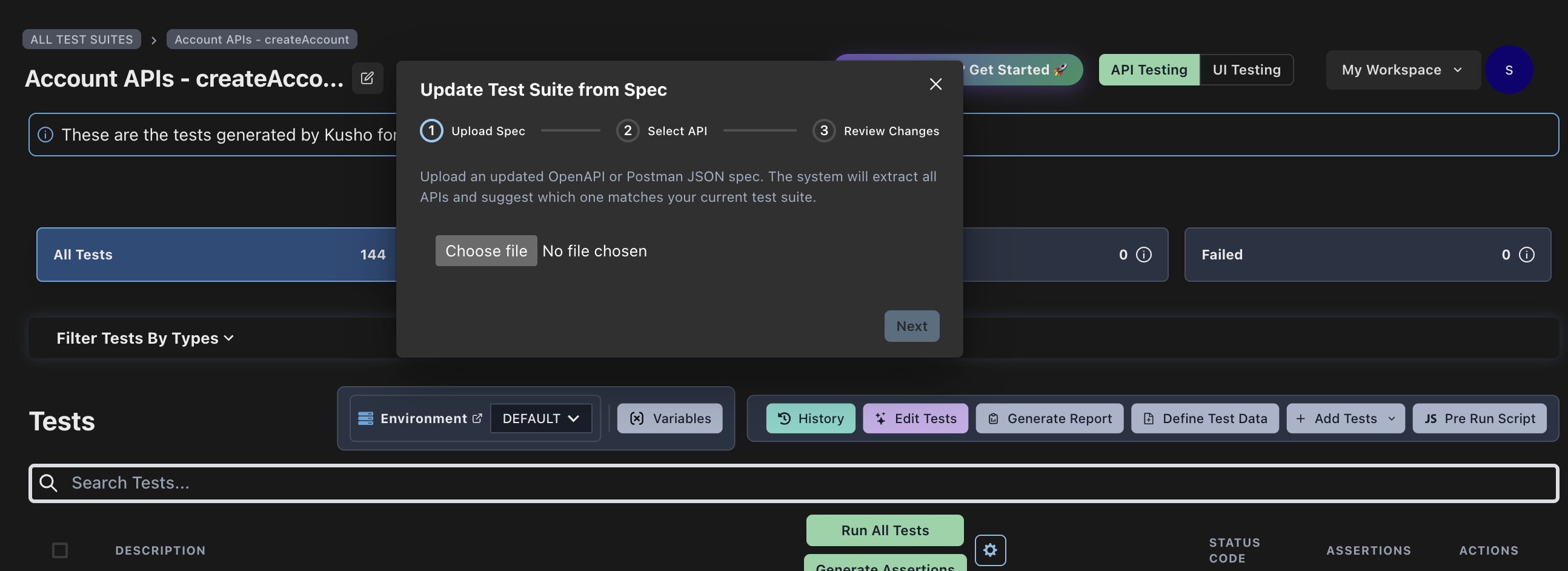Open Environment external link icon
Viewport: 1568px width, 571px height.
tap(477, 418)
